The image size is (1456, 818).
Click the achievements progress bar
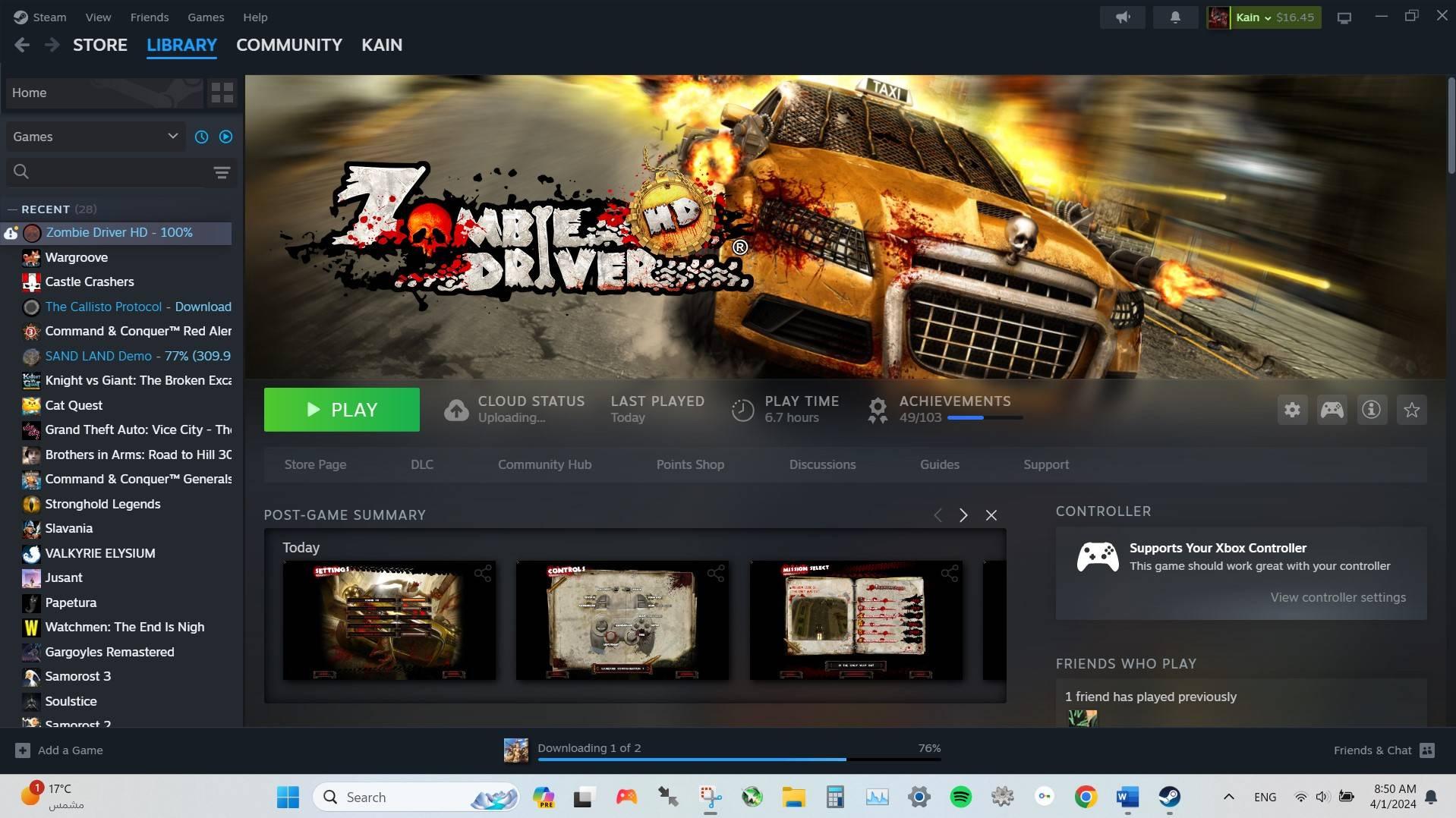(x=985, y=418)
